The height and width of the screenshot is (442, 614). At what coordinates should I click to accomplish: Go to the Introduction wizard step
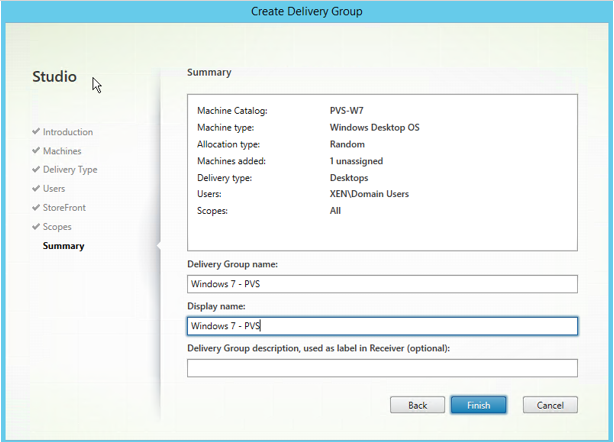[x=68, y=132]
